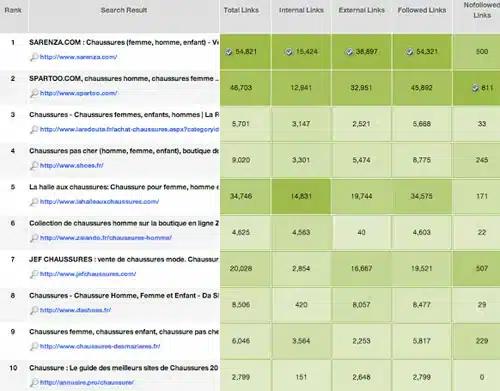Click the check badge next to 15,424 internal links

pyautogui.click(x=289, y=52)
